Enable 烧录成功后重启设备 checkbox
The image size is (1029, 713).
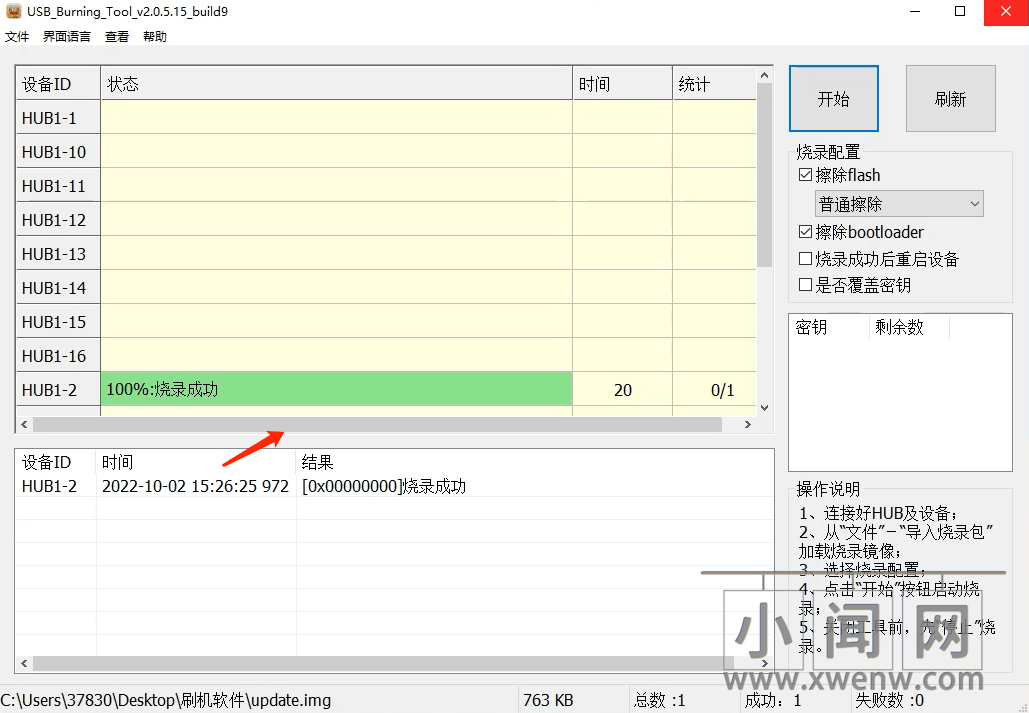(x=806, y=259)
